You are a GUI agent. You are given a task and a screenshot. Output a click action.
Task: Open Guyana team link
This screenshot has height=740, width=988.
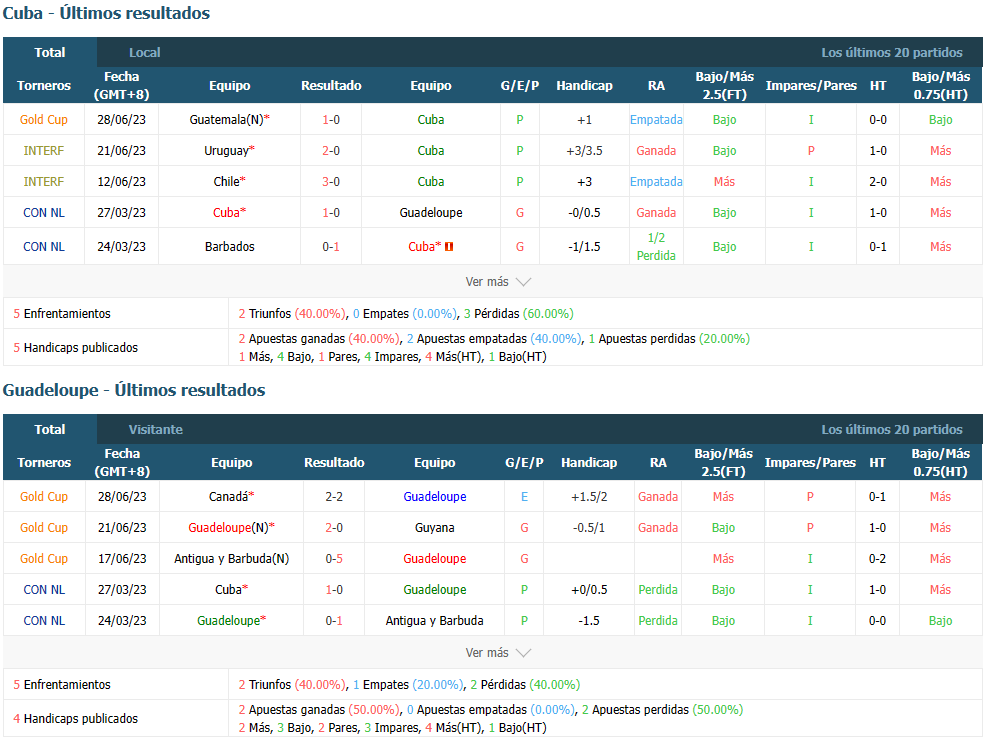pos(434,527)
